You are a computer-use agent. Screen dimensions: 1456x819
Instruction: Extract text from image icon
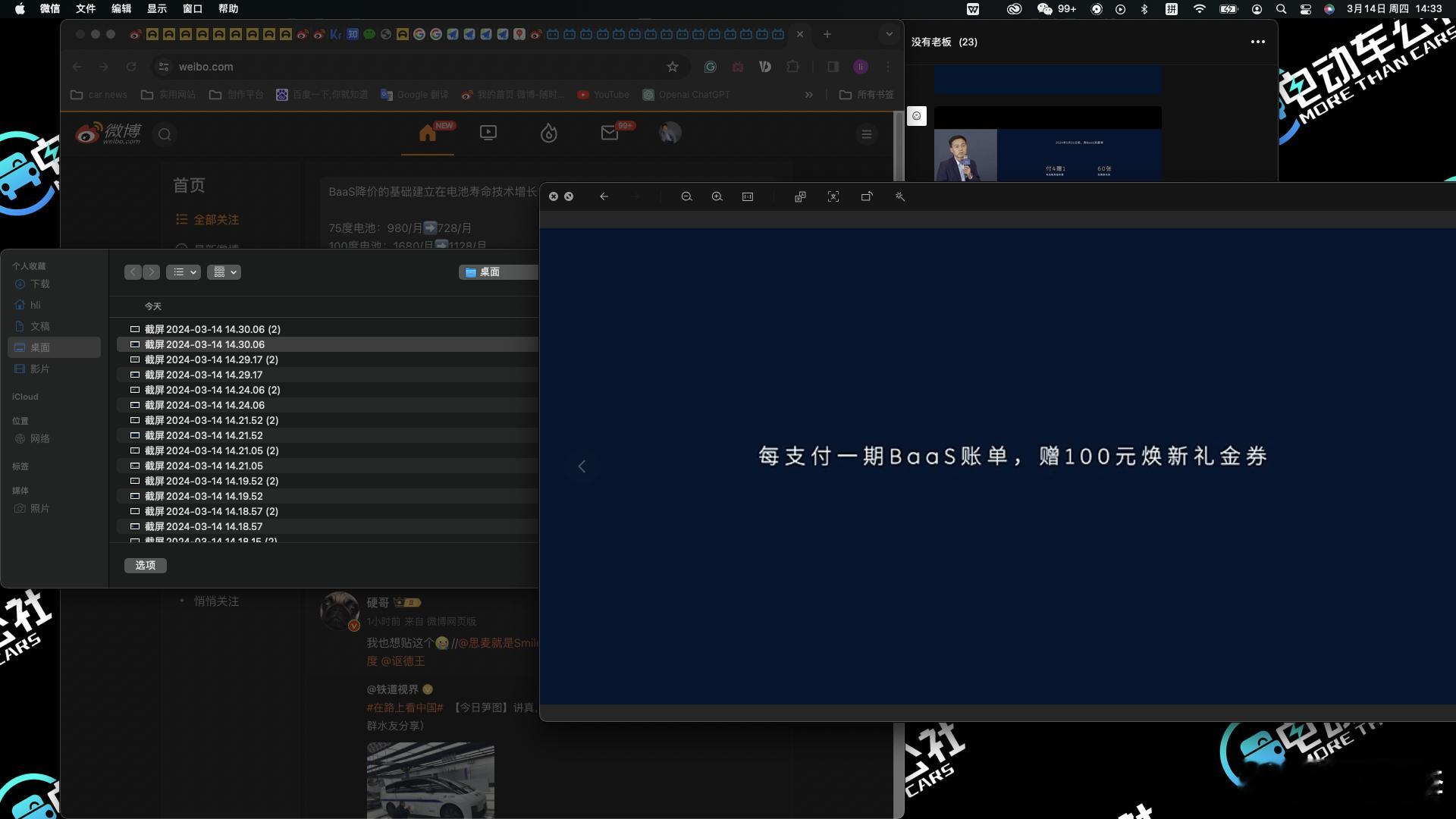tap(833, 196)
